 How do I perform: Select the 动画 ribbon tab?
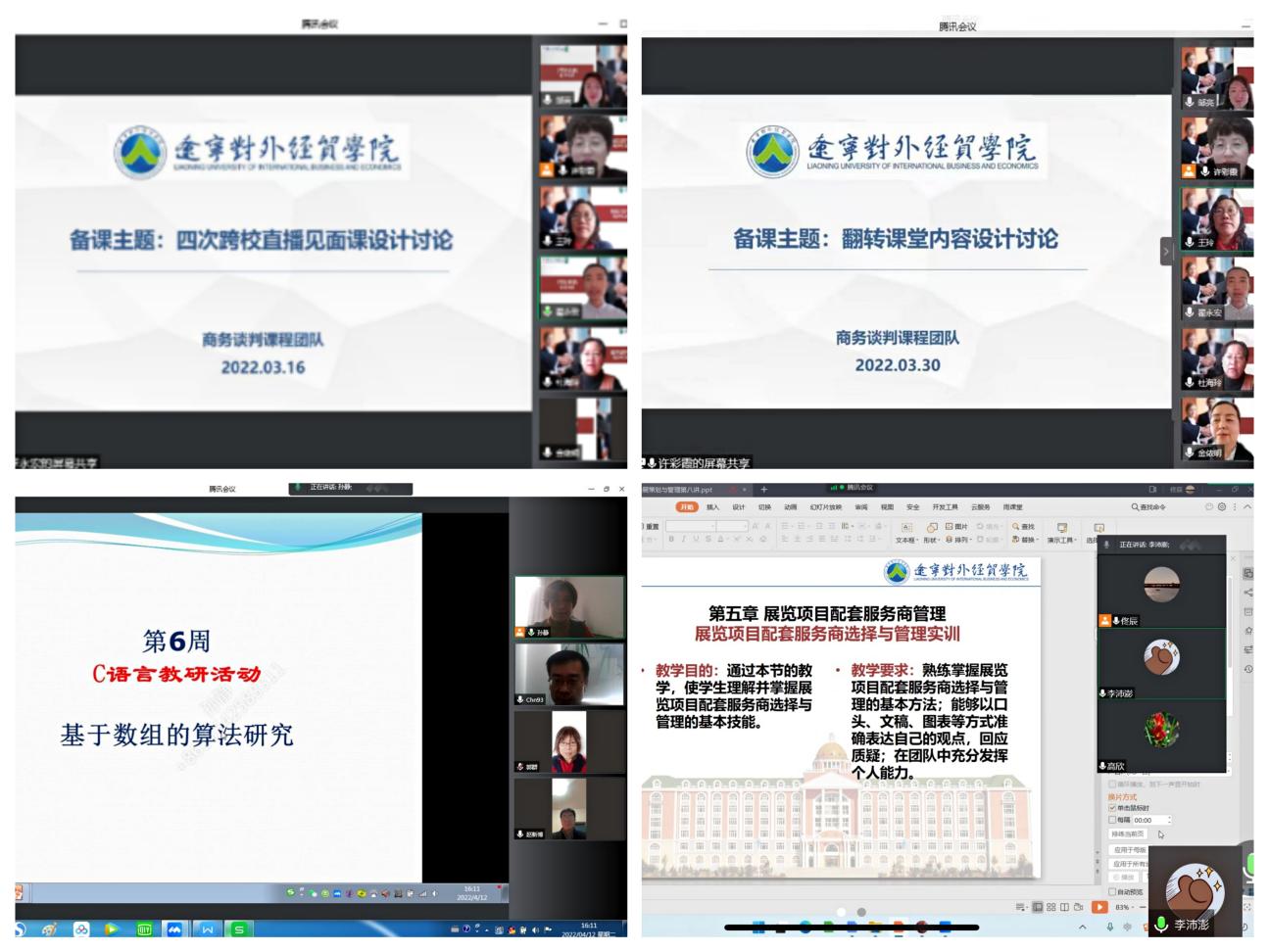(x=790, y=507)
